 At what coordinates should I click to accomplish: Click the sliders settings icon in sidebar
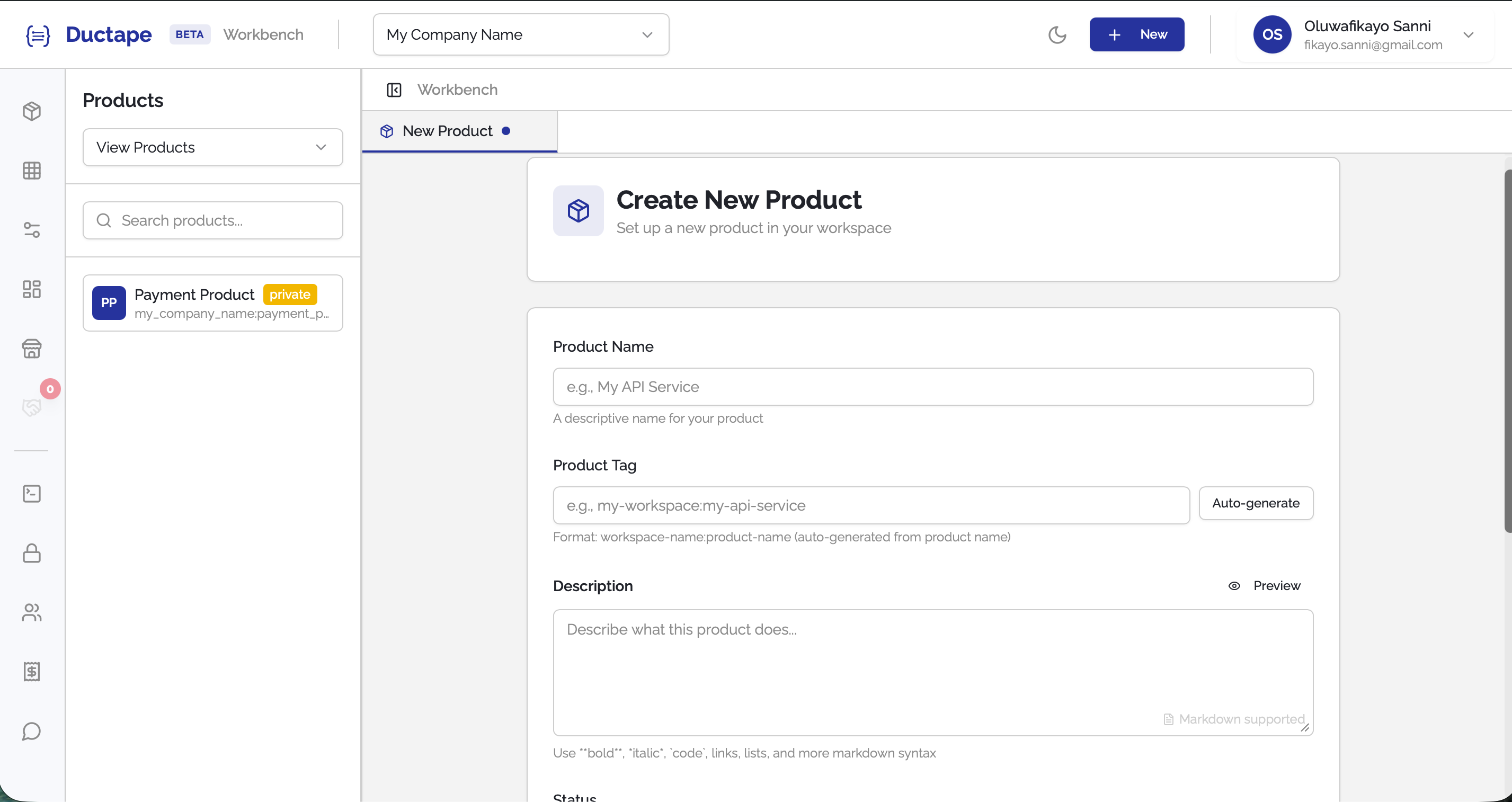[32, 229]
